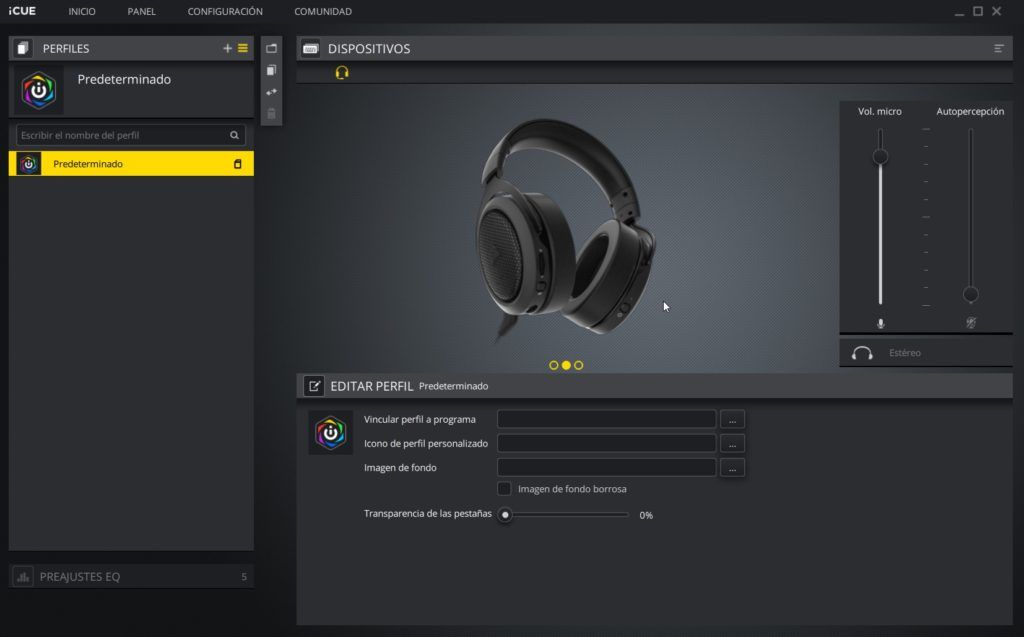Click the Estéreo headphones icon
This screenshot has height=637, width=1024.
tap(862, 353)
